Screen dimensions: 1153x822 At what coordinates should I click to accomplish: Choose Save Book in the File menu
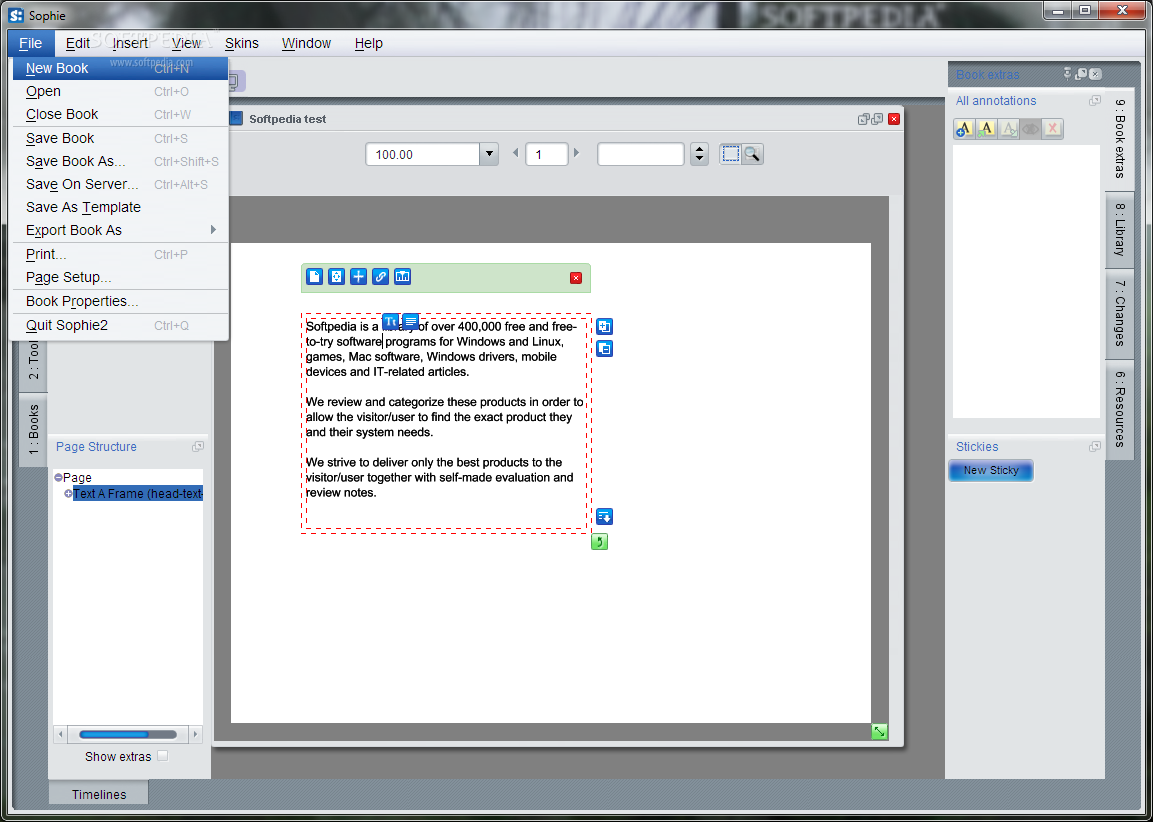[x=121, y=138]
